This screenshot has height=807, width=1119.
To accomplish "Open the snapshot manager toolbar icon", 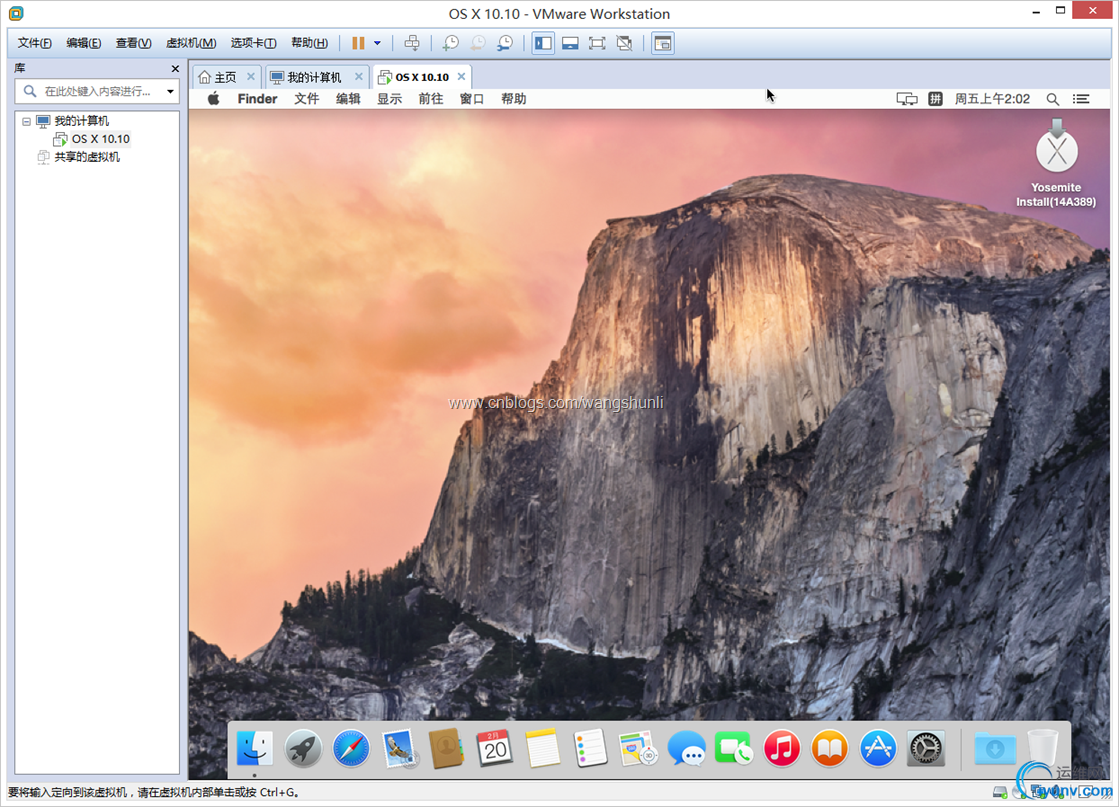I will (505, 43).
